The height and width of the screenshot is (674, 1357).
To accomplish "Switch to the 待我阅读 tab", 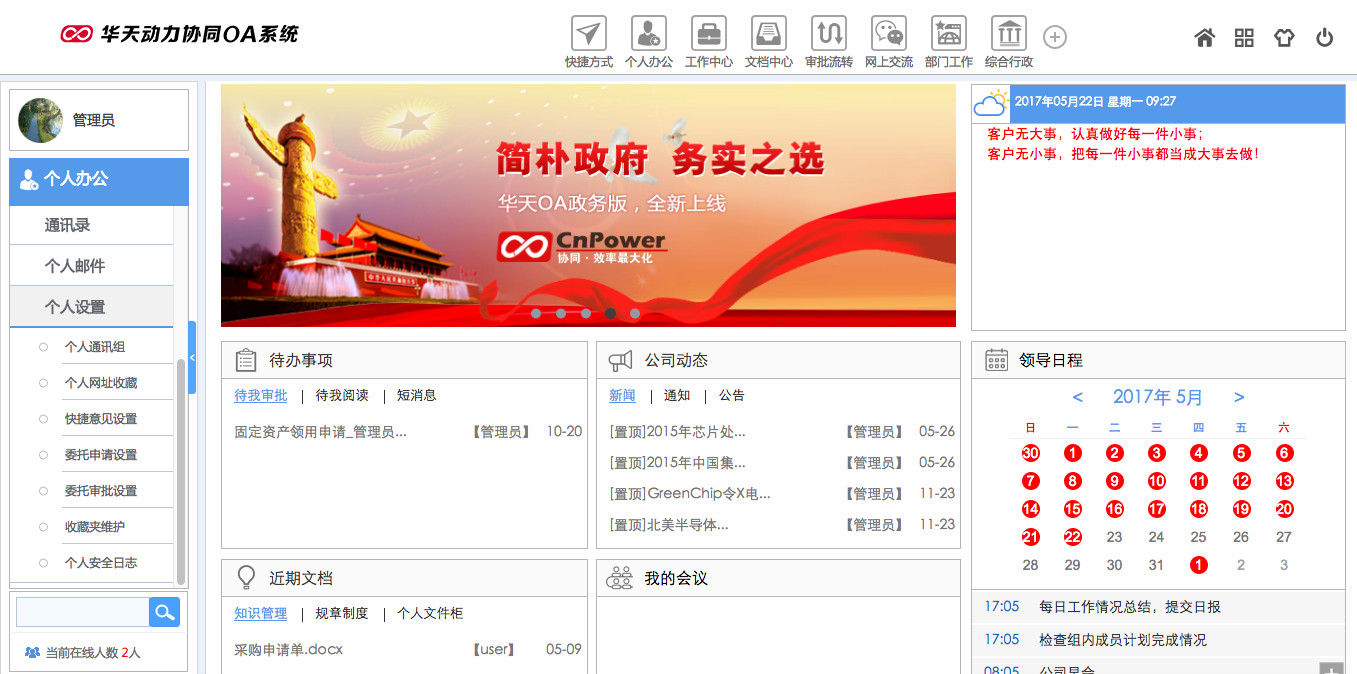I will pyautogui.click(x=342, y=396).
